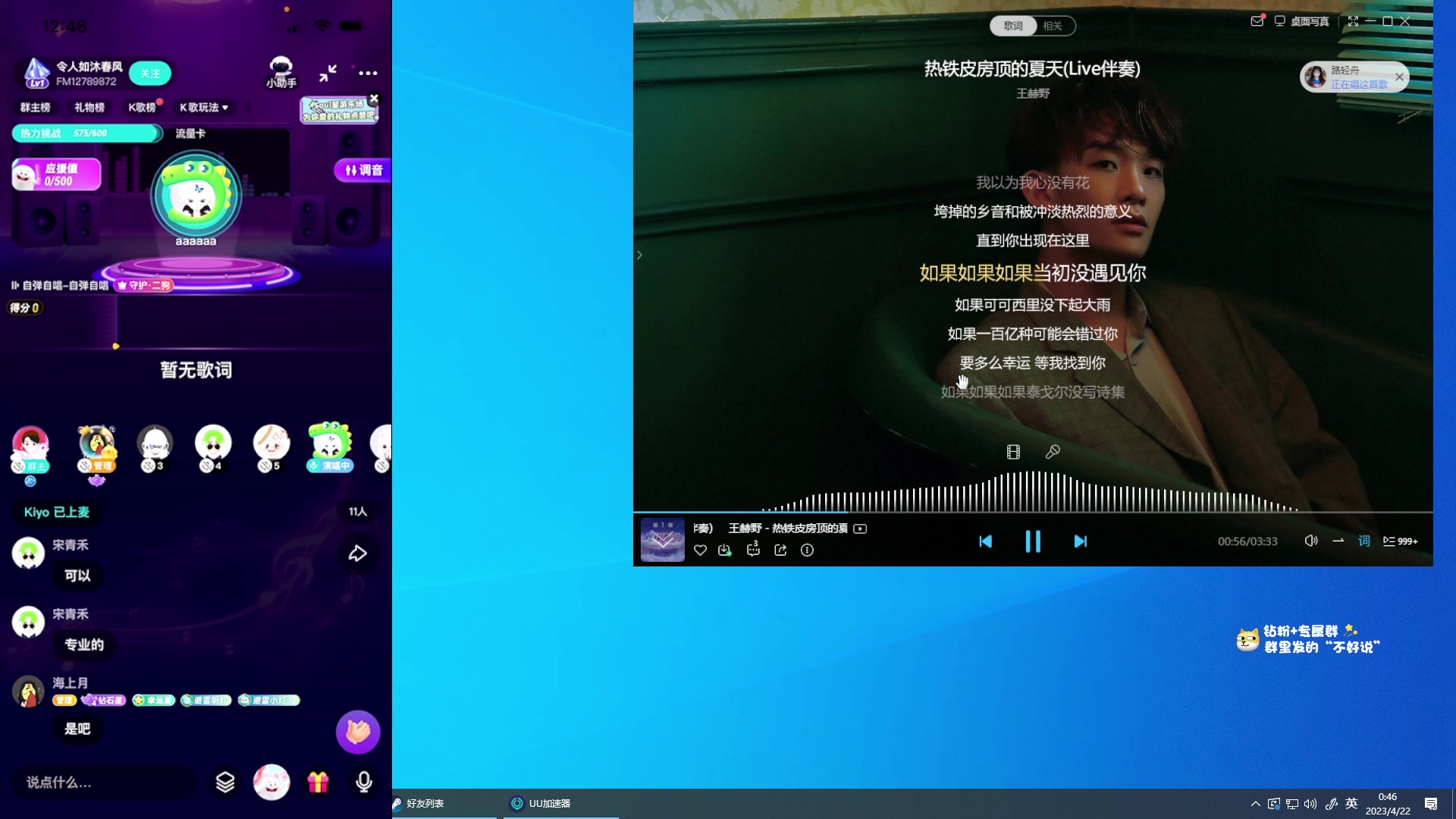Send the clapping hands reaction
Viewport: 1456px width, 819px height.
(x=357, y=732)
